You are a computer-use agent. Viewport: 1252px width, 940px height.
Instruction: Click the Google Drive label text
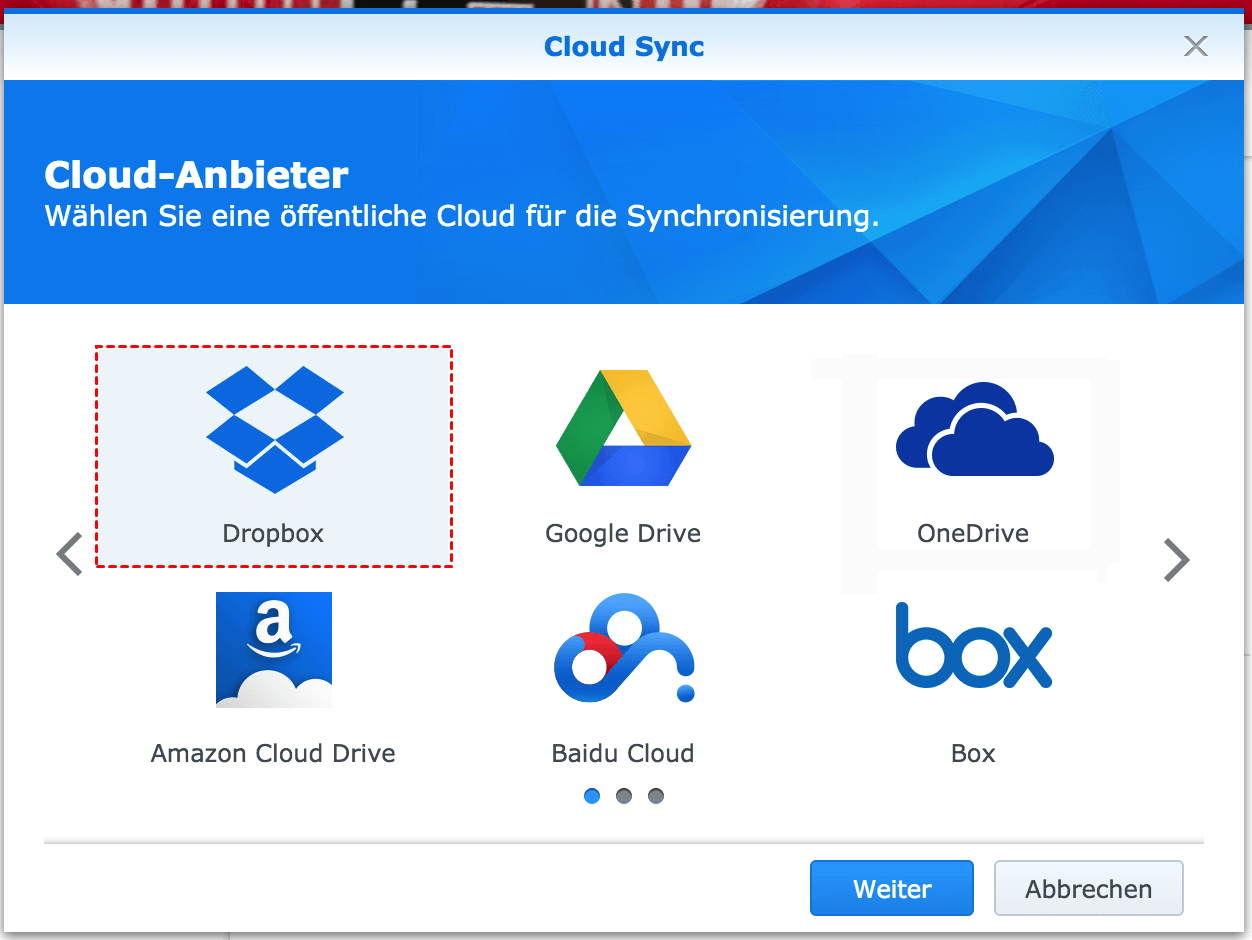623,534
